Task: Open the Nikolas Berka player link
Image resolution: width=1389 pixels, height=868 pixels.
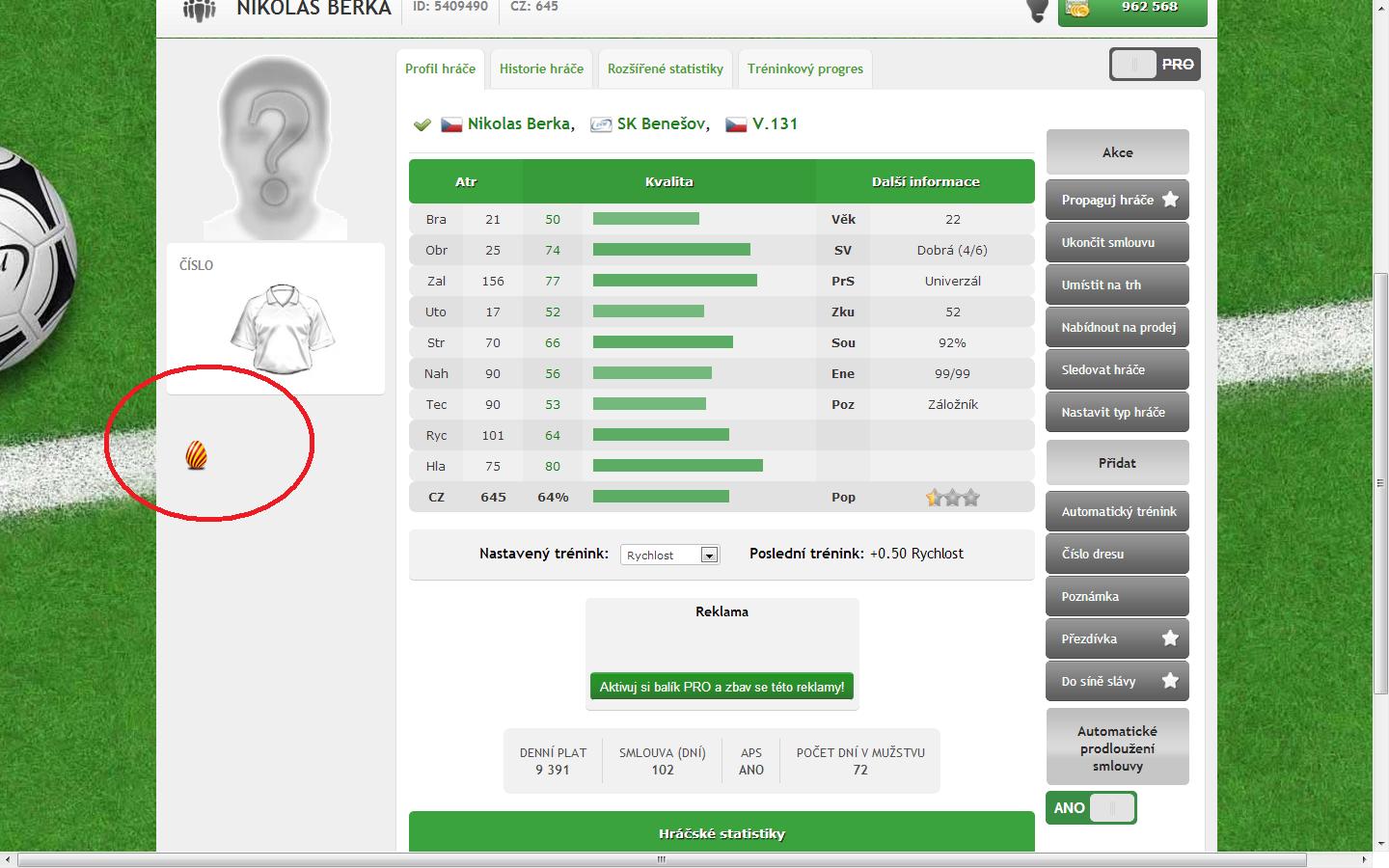Action: (x=521, y=123)
